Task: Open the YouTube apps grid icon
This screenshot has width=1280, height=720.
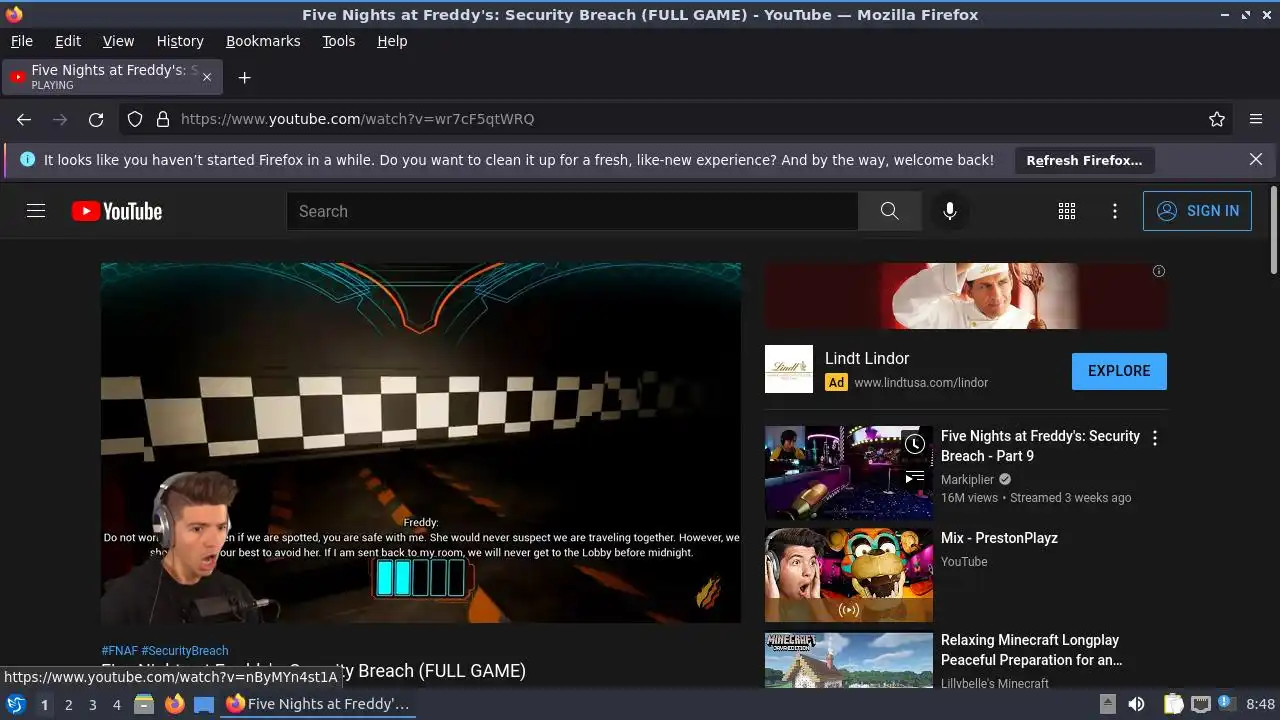Action: pyautogui.click(x=1067, y=211)
